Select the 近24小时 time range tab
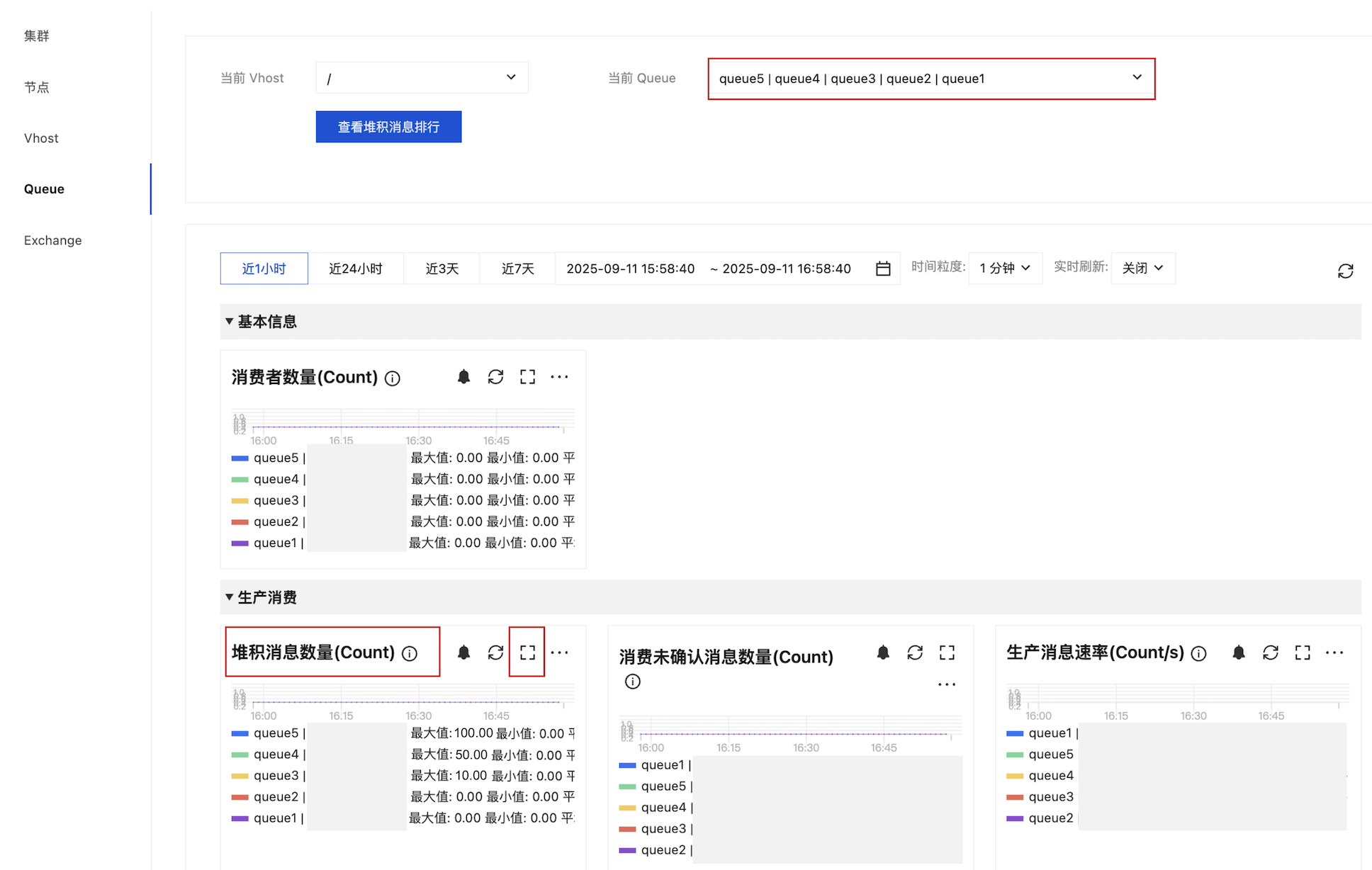Screen dimensions: 1372x870 [355, 269]
